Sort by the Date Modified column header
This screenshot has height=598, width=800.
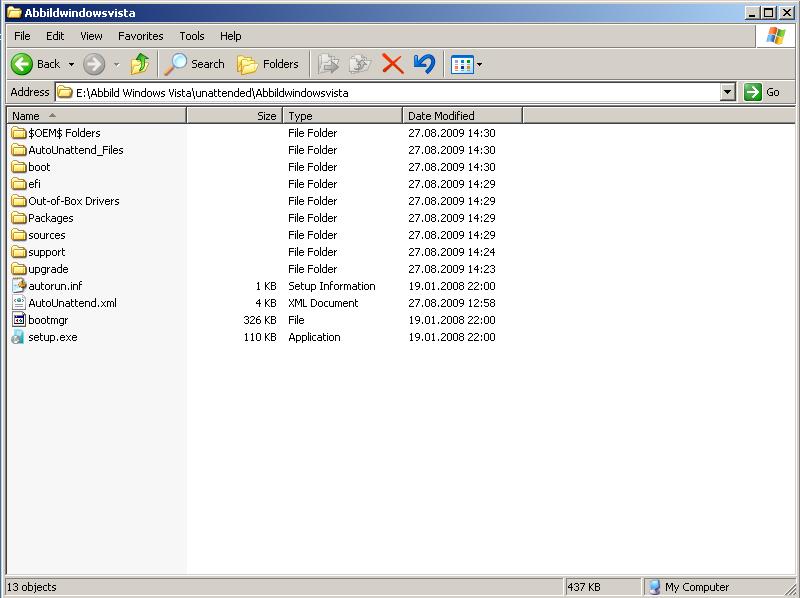tap(463, 116)
